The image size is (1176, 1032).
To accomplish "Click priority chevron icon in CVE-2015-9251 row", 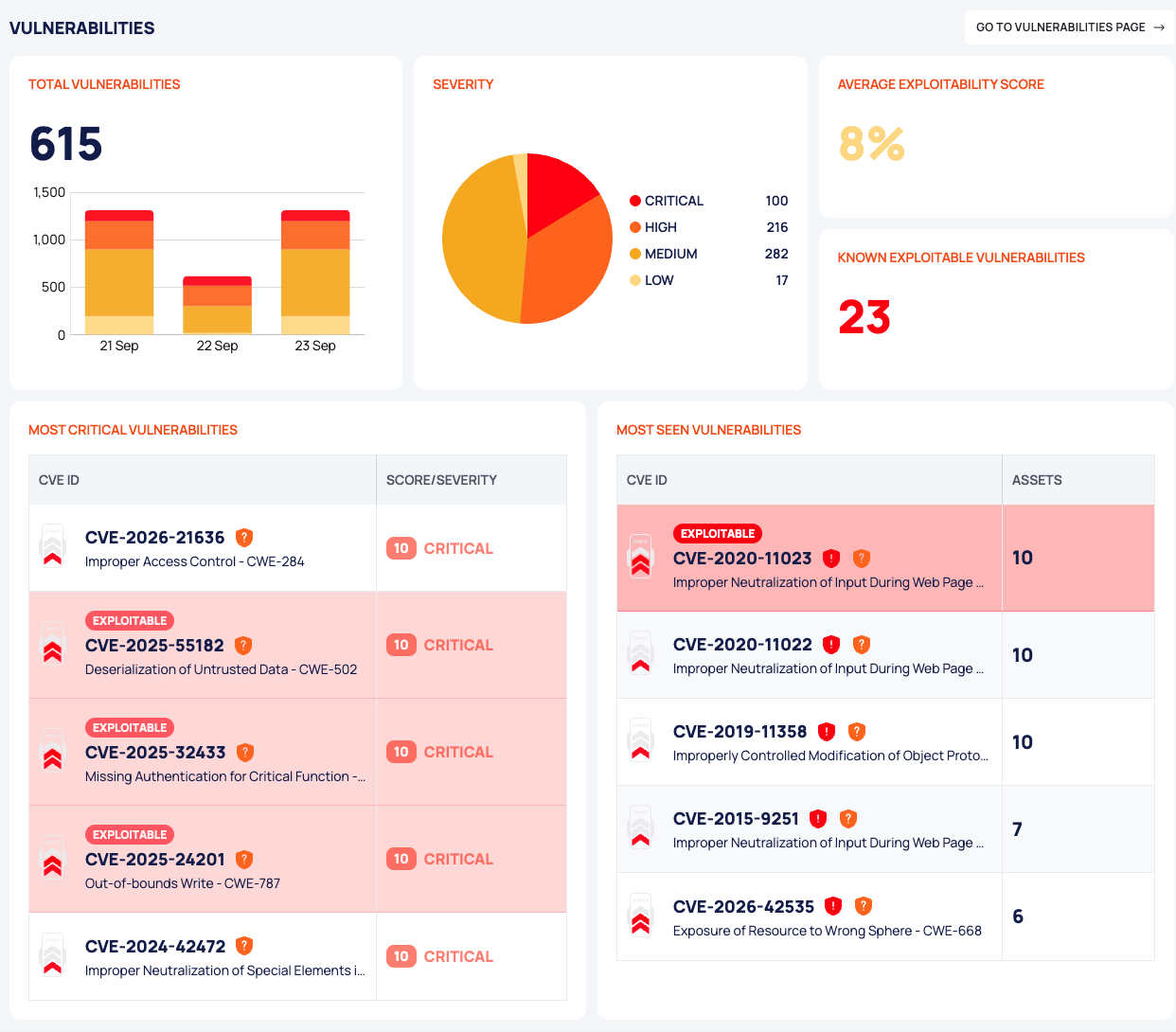I will tap(641, 828).
